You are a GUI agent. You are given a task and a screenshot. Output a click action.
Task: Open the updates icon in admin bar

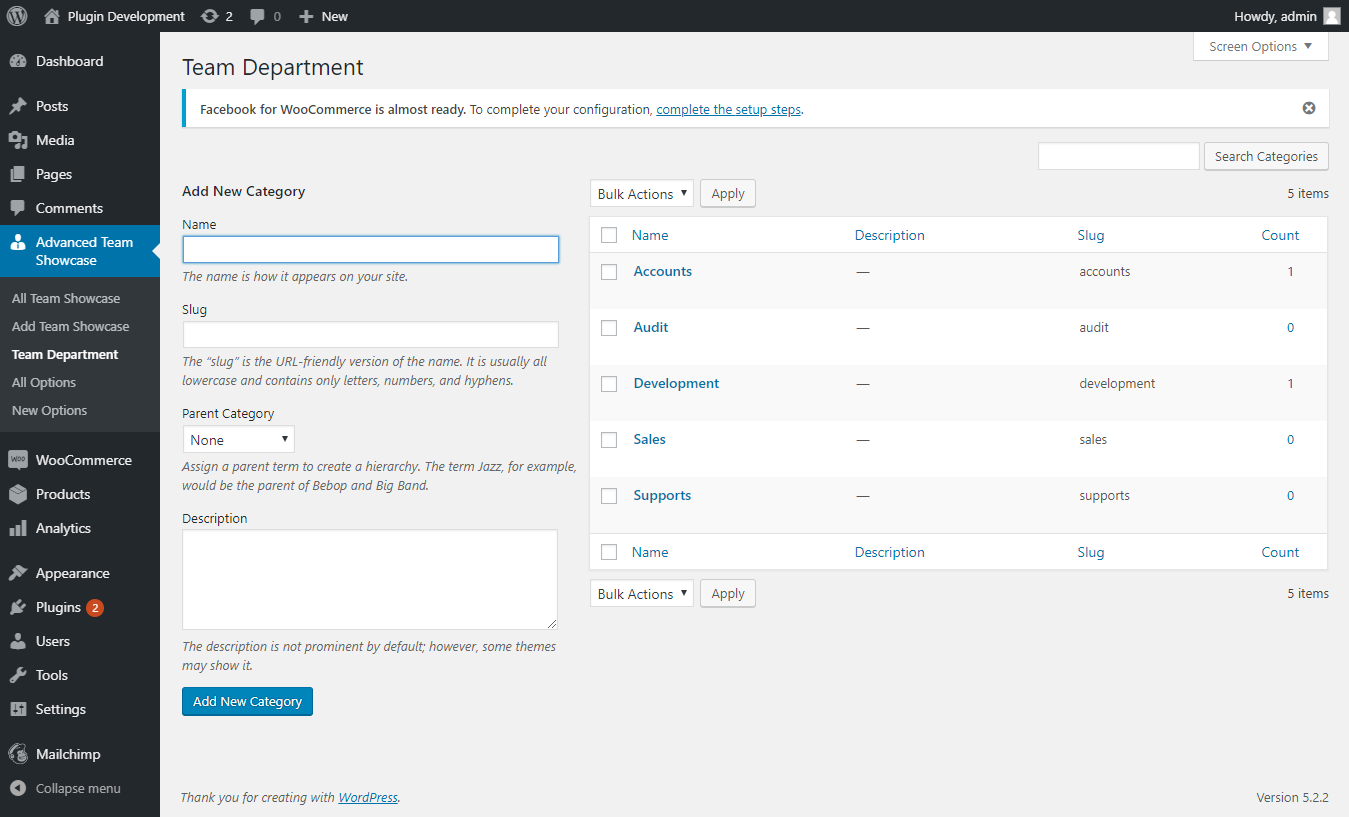209,16
